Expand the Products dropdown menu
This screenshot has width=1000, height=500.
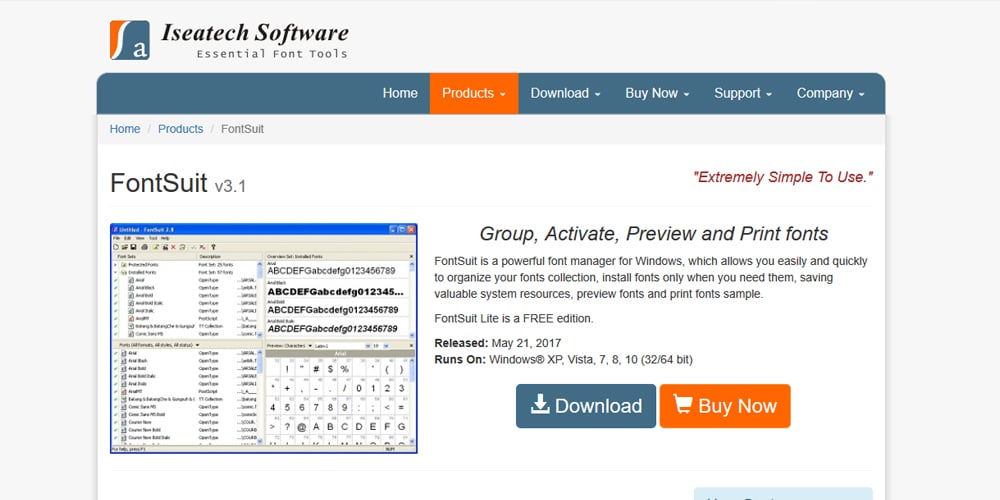[x=474, y=93]
